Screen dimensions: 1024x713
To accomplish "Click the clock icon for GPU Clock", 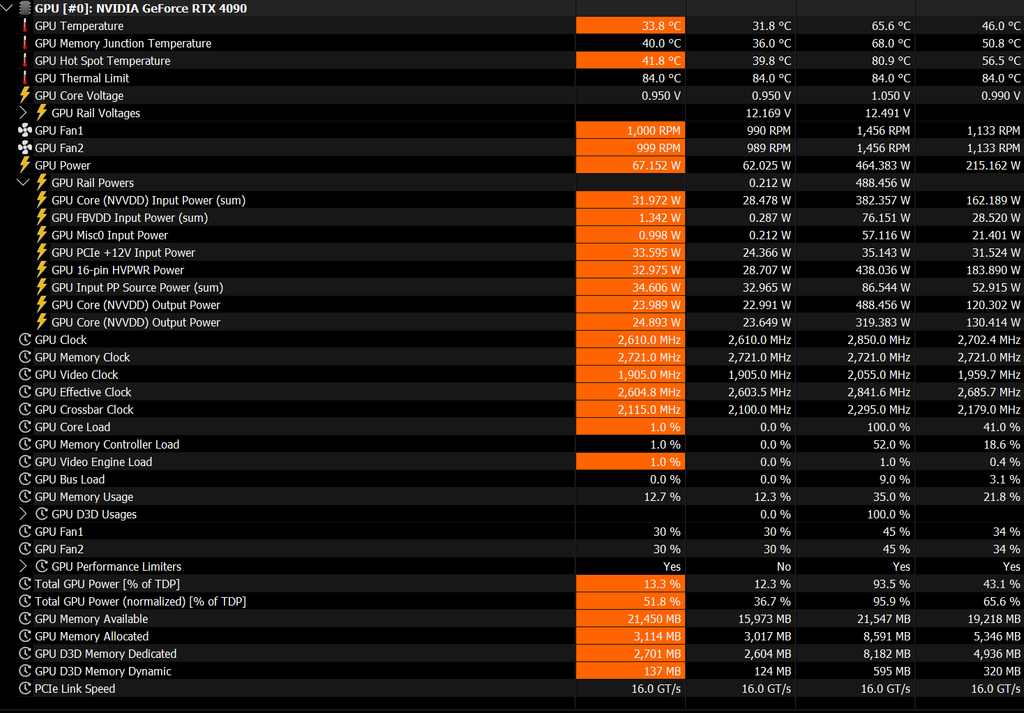I will coord(25,340).
